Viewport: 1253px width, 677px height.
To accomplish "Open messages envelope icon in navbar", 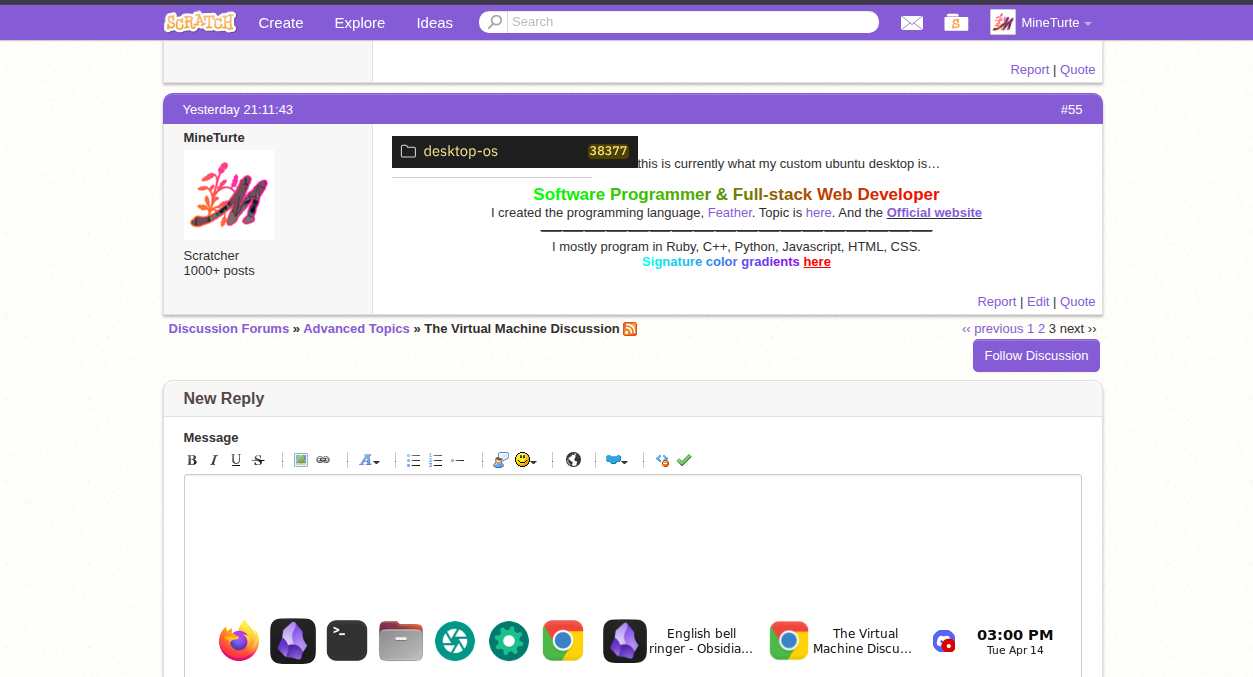I will [x=912, y=23].
